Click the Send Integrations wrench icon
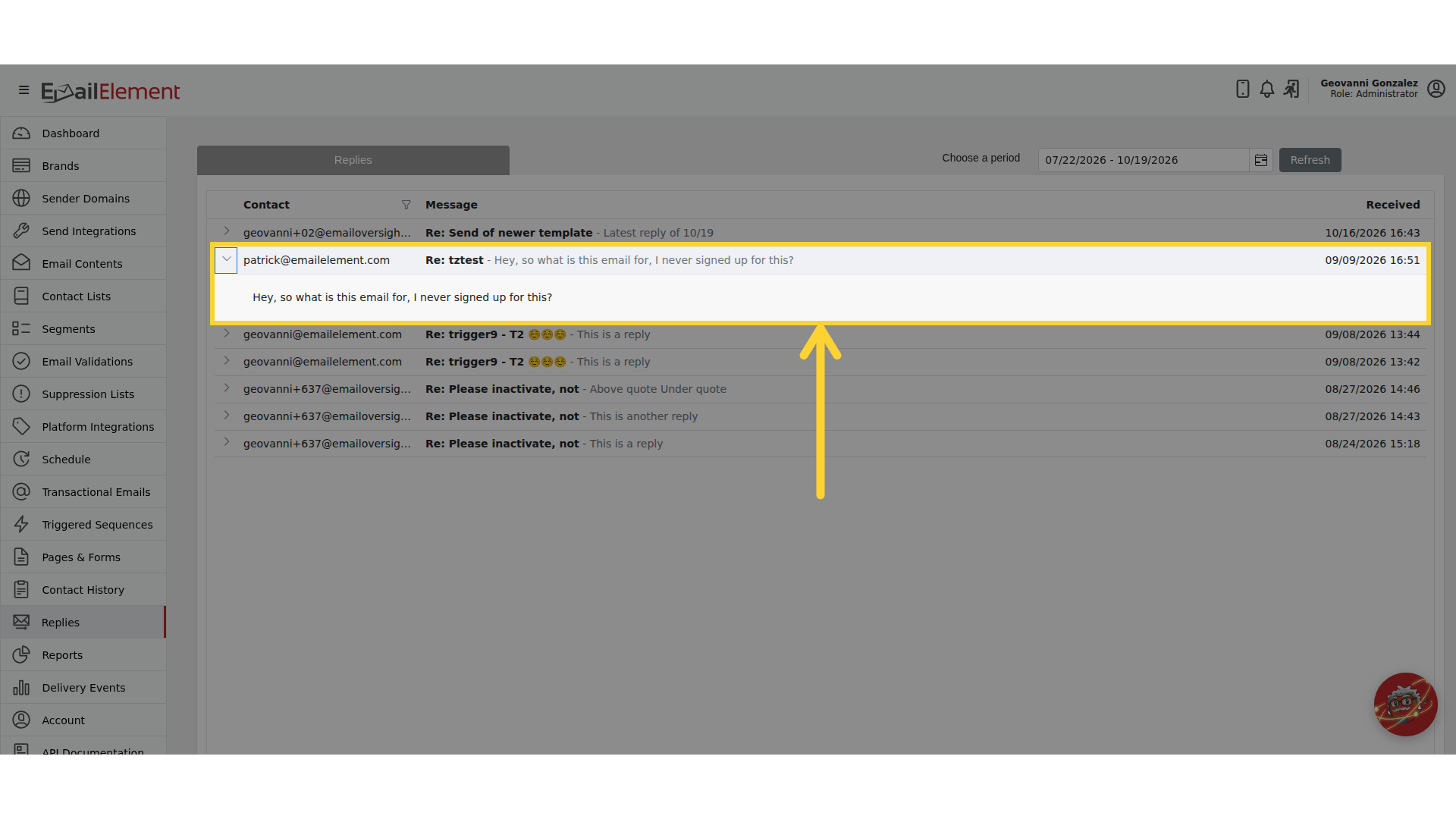The width and height of the screenshot is (1456, 819). pyautogui.click(x=21, y=231)
